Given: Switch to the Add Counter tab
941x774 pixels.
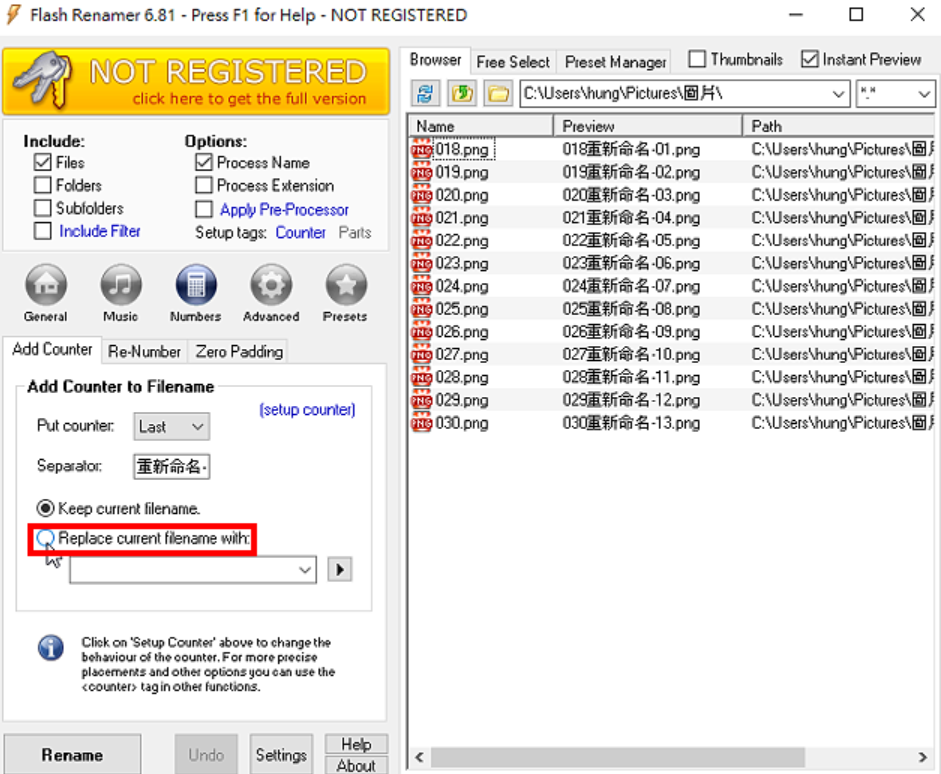Looking at the screenshot, I should point(52,350).
